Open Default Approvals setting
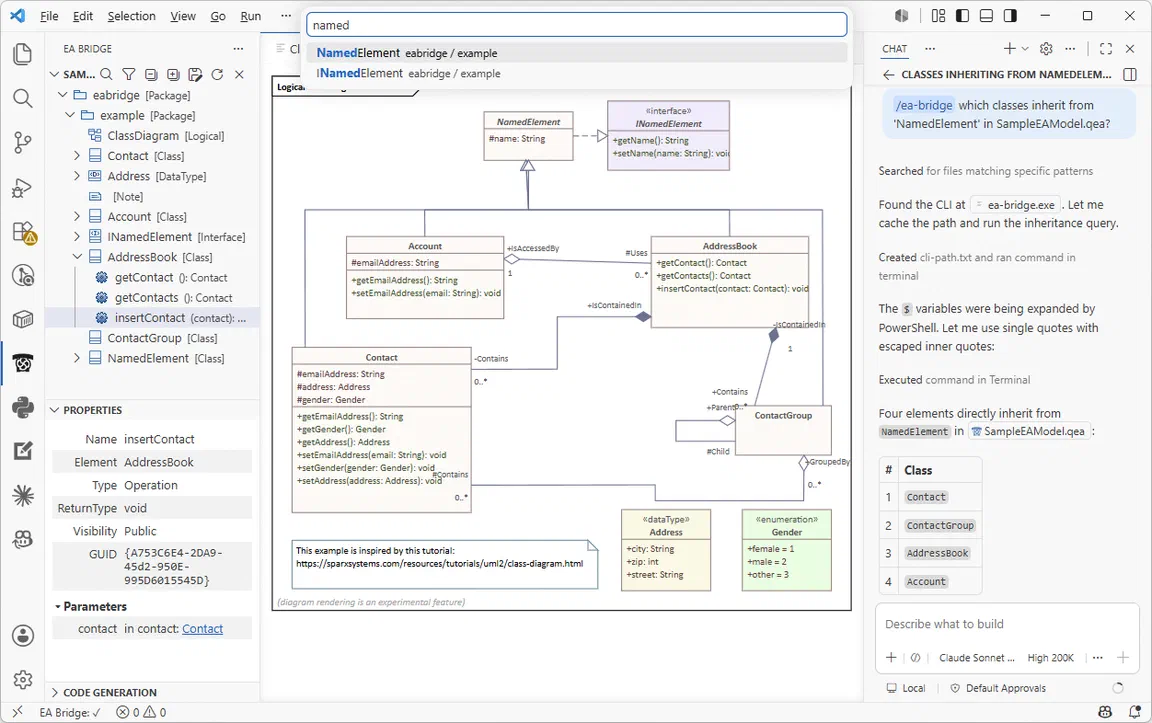This screenshot has height=723, width=1152. (x=998, y=688)
